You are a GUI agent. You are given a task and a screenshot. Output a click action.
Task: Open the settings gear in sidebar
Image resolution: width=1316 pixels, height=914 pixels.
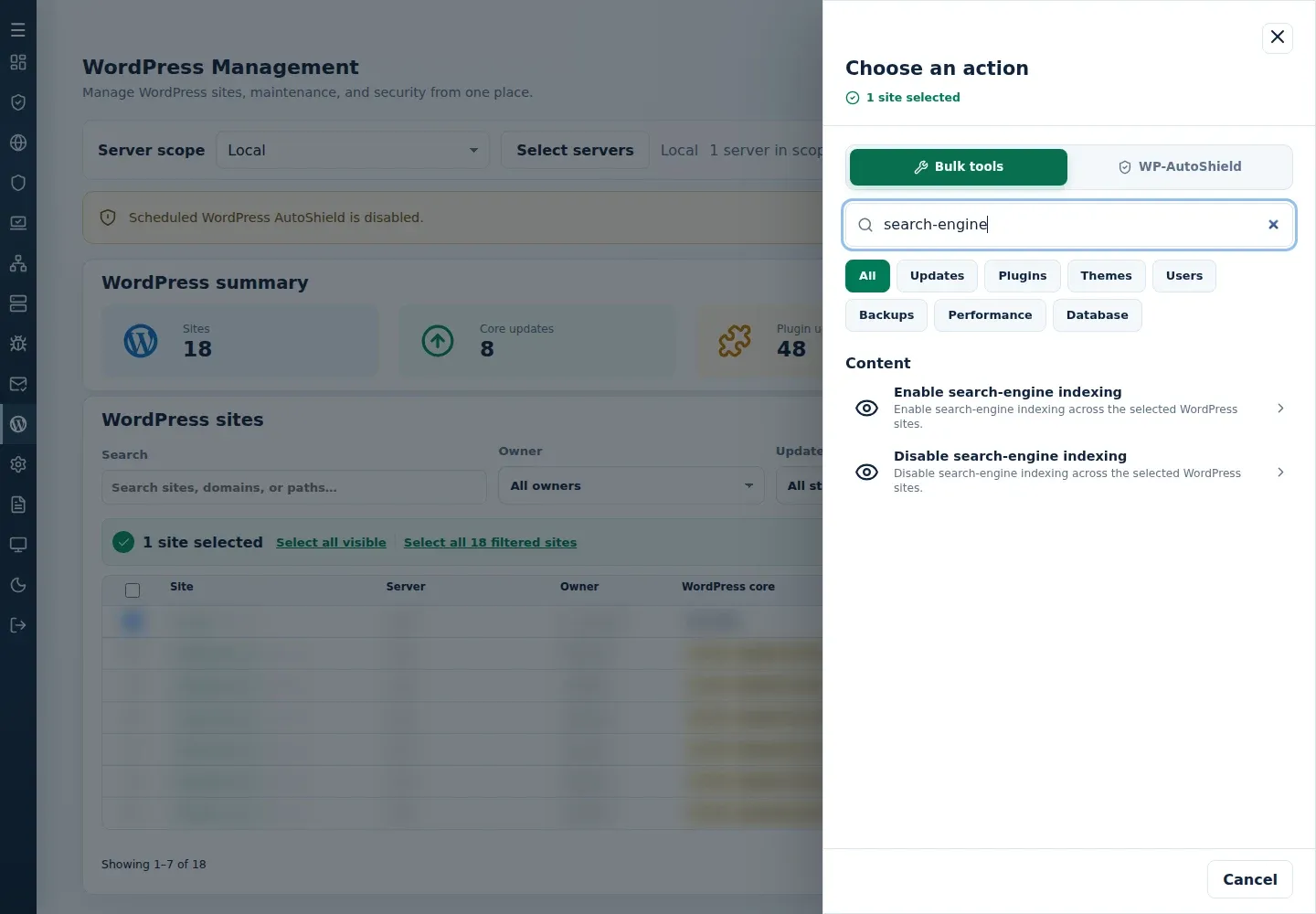pos(18,464)
